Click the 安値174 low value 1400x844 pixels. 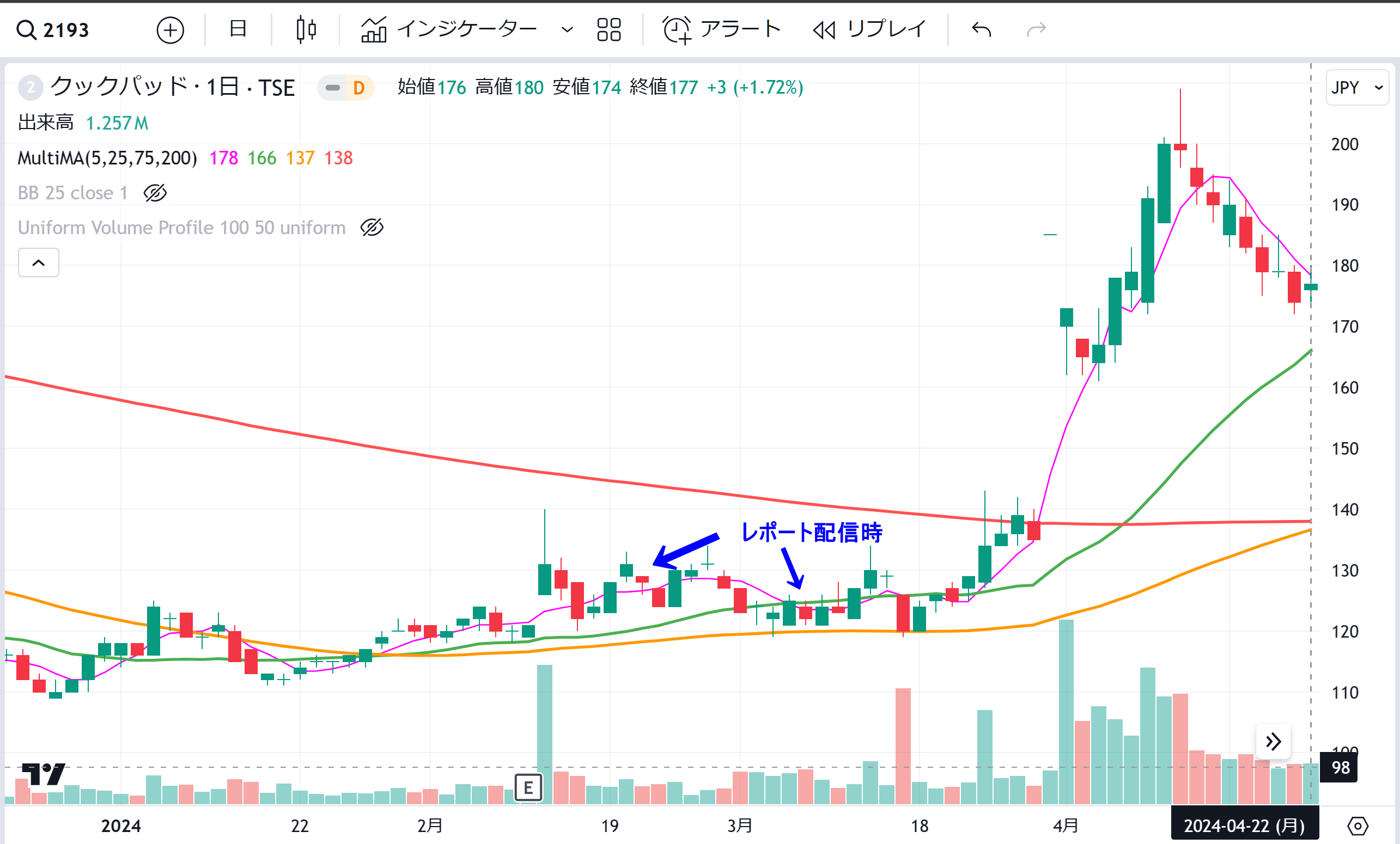(586, 88)
